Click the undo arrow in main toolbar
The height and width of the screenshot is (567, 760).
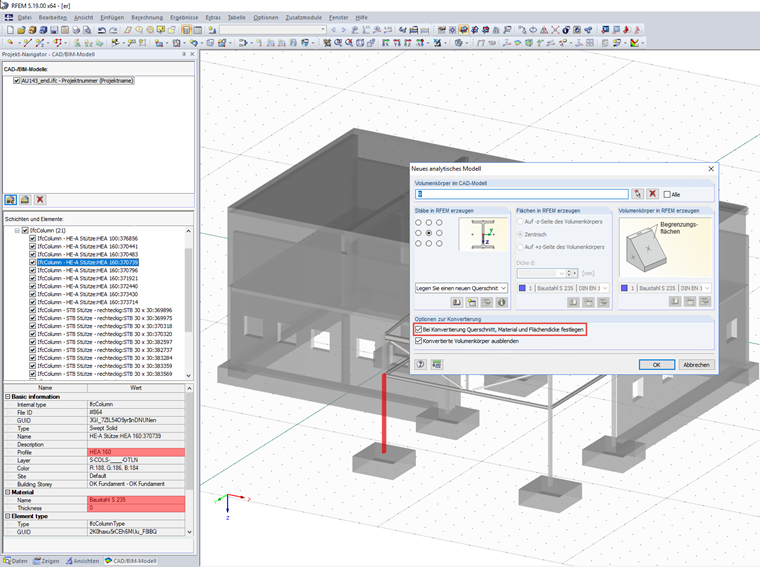click(x=102, y=31)
